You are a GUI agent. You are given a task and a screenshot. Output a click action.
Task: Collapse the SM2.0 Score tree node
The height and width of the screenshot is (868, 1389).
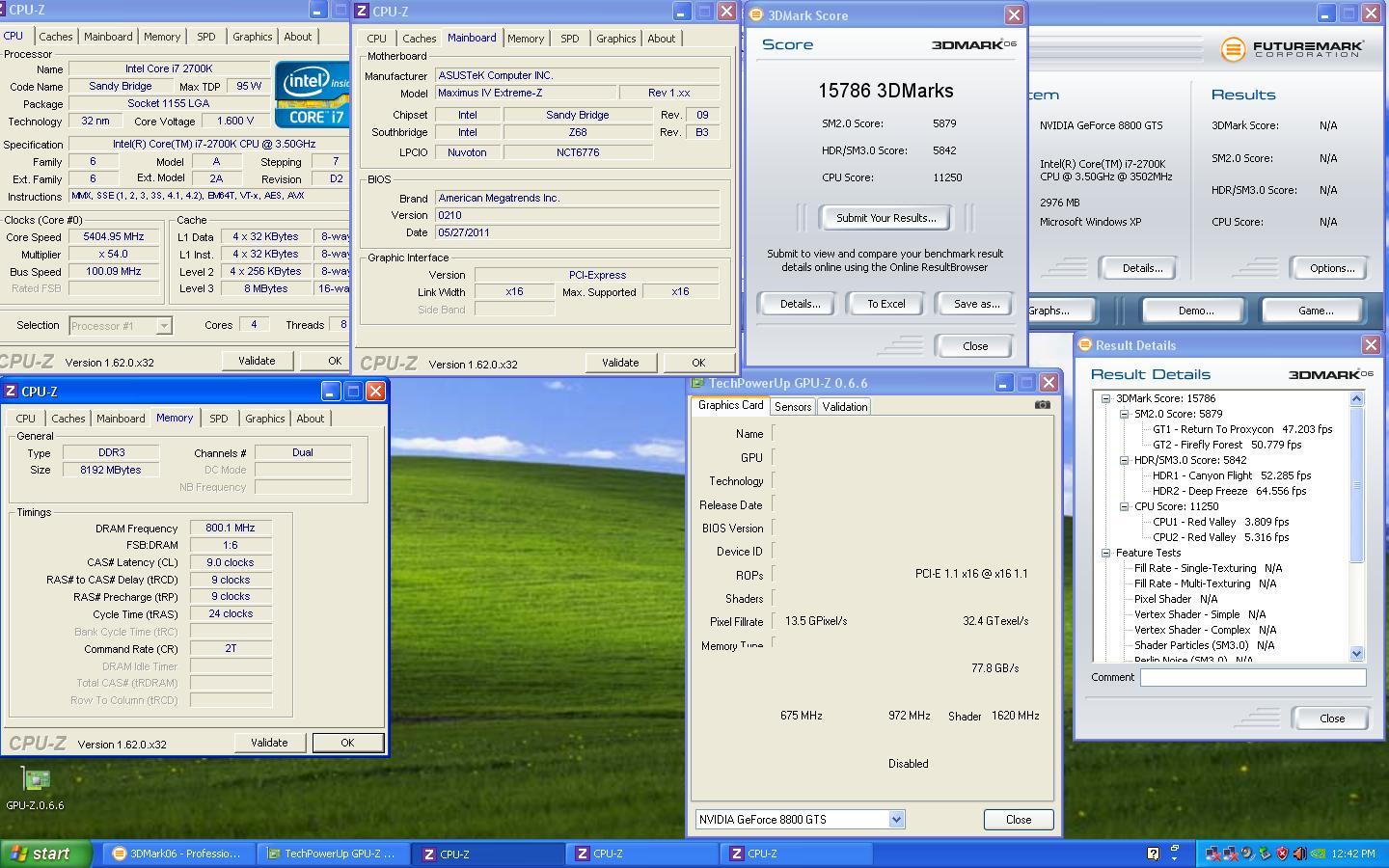pos(1125,414)
